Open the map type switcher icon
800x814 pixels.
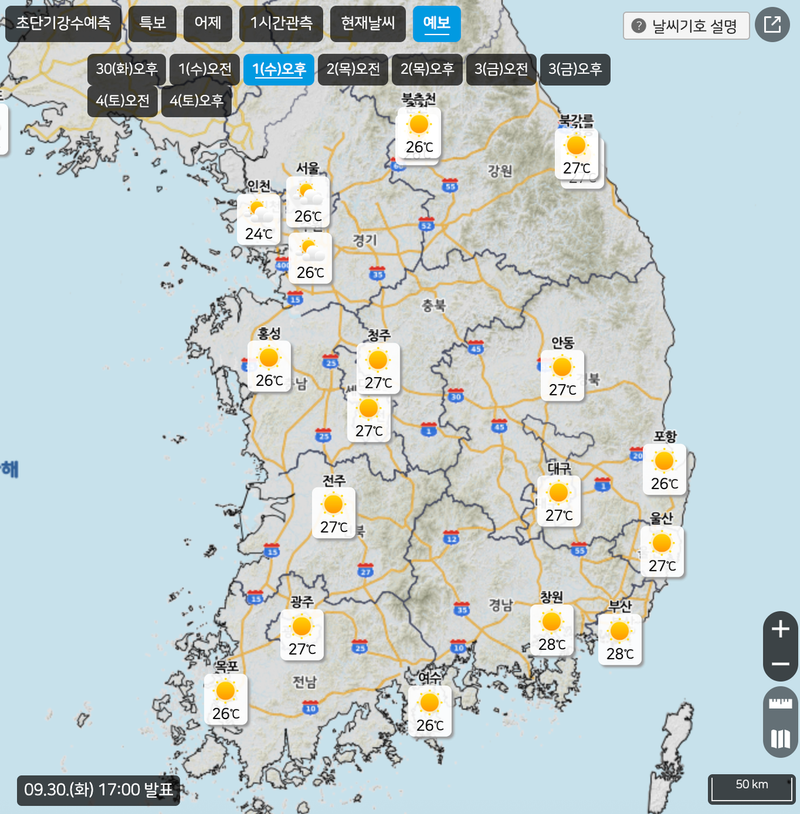pyautogui.click(x=781, y=741)
